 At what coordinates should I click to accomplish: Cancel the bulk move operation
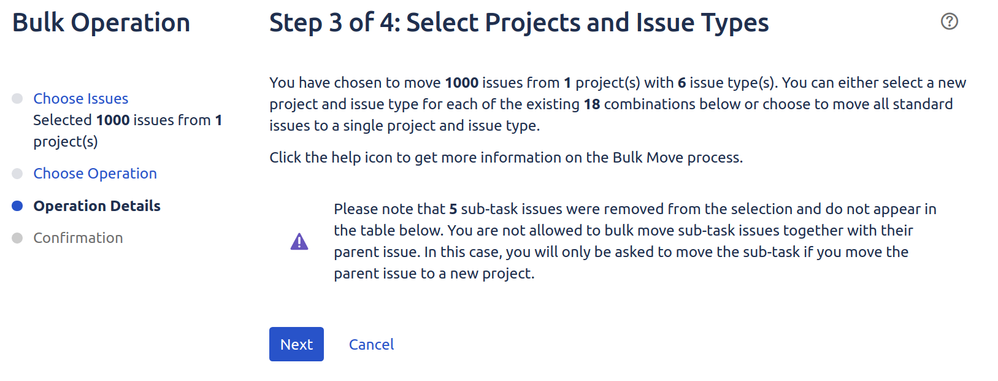(371, 344)
